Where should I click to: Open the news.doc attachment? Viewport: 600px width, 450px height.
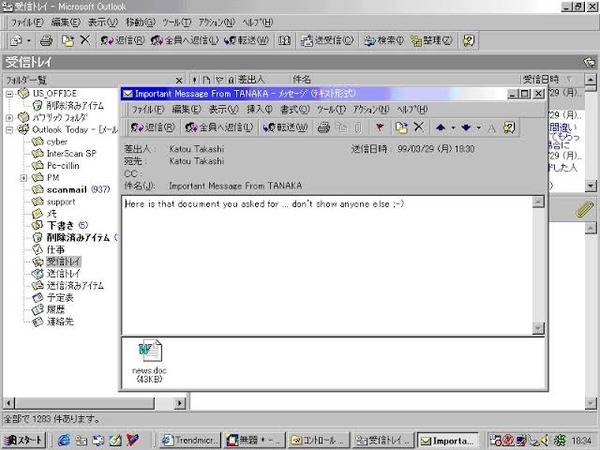pos(150,360)
